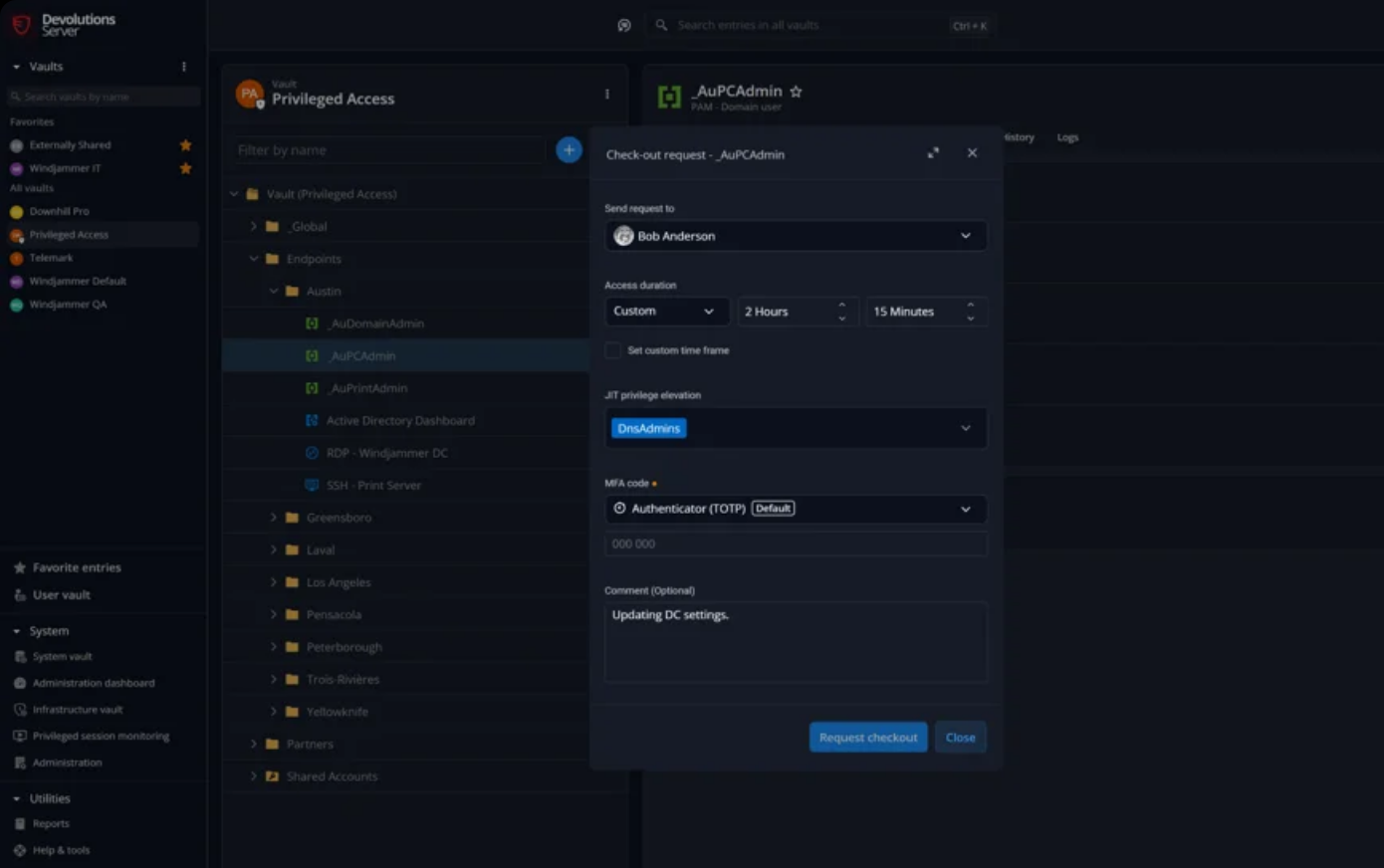Image resolution: width=1384 pixels, height=868 pixels.
Task: Open Reports under Utilities
Action: [42, 824]
